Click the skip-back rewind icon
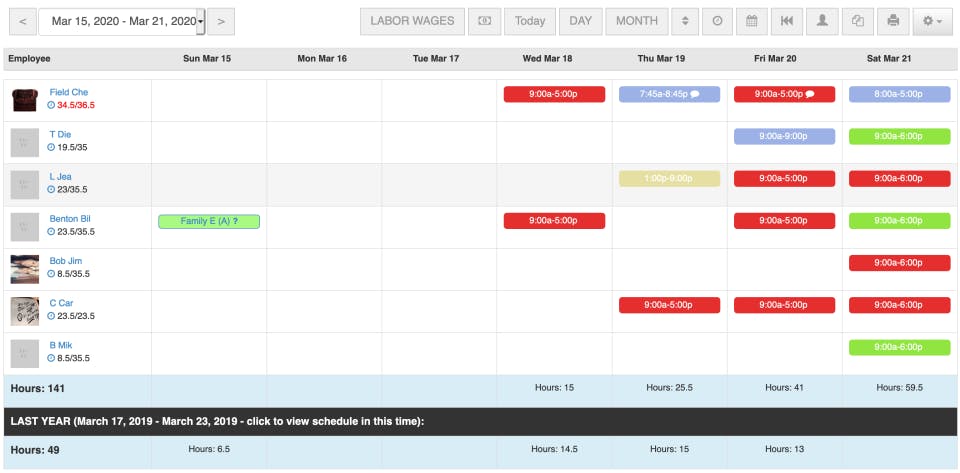Screen dimensions: 960x473 tap(787, 20)
